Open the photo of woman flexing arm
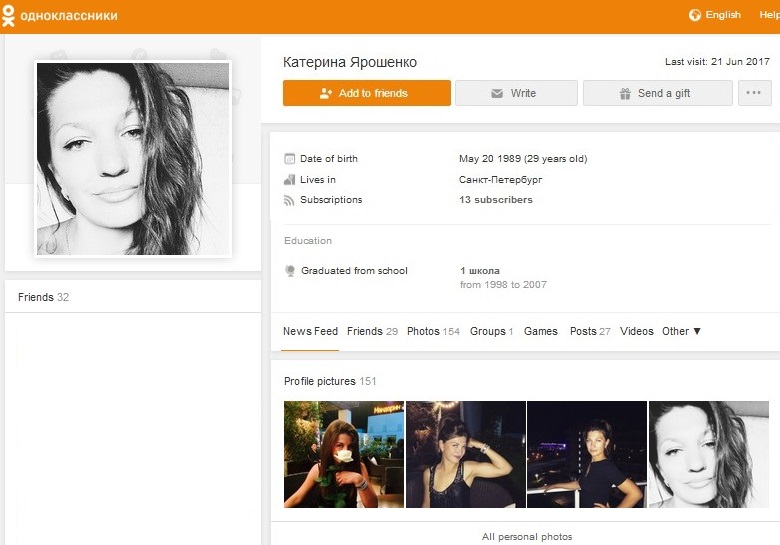The image size is (780, 545). (466, 454)
